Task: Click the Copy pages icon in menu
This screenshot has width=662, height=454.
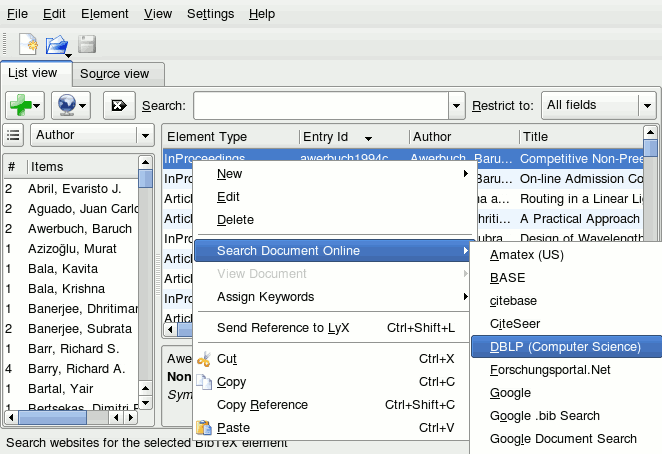Action: tap(204, 382)
